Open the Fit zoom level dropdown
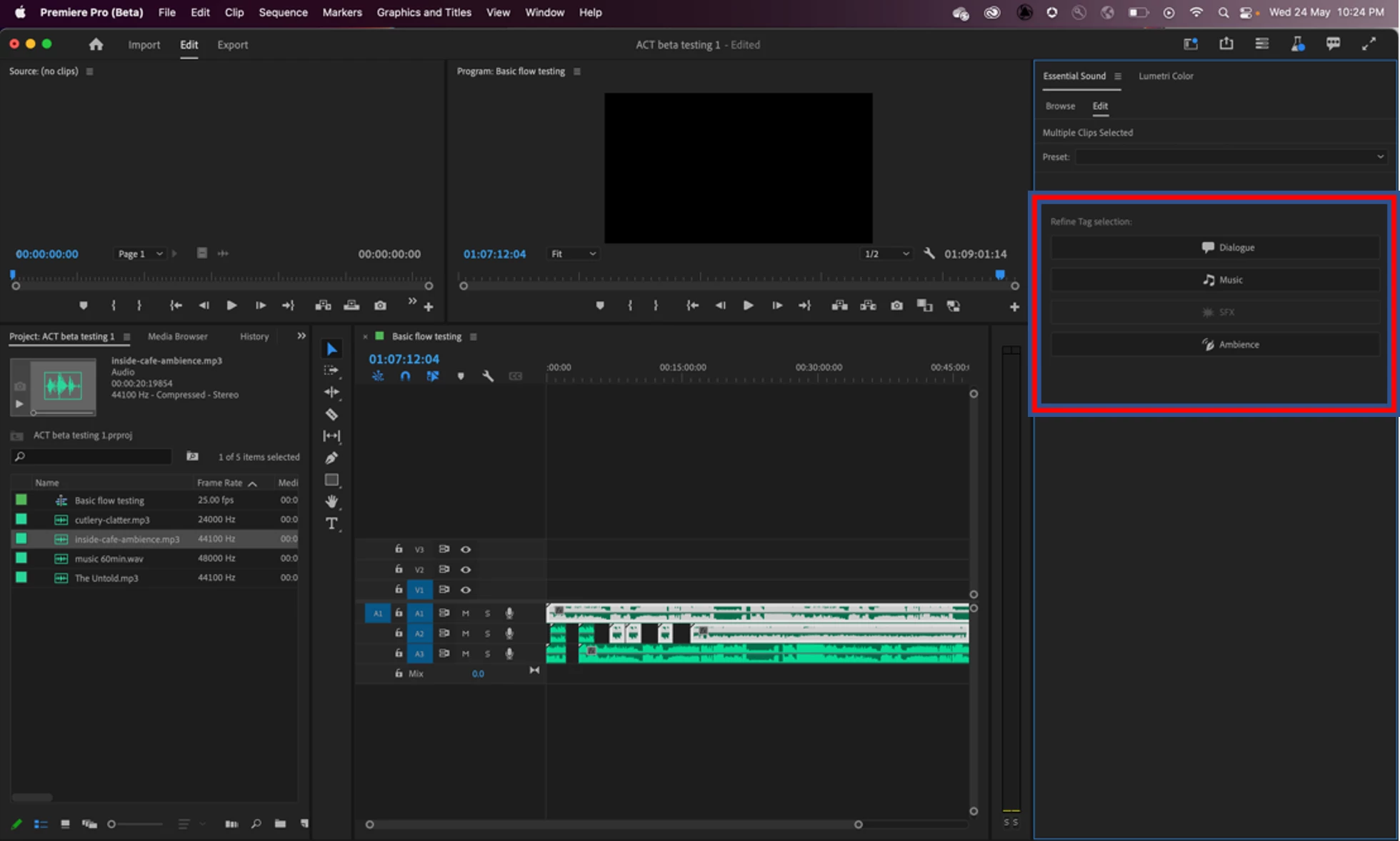Screen dimensions: 1400x841 (x=573, y=254)
